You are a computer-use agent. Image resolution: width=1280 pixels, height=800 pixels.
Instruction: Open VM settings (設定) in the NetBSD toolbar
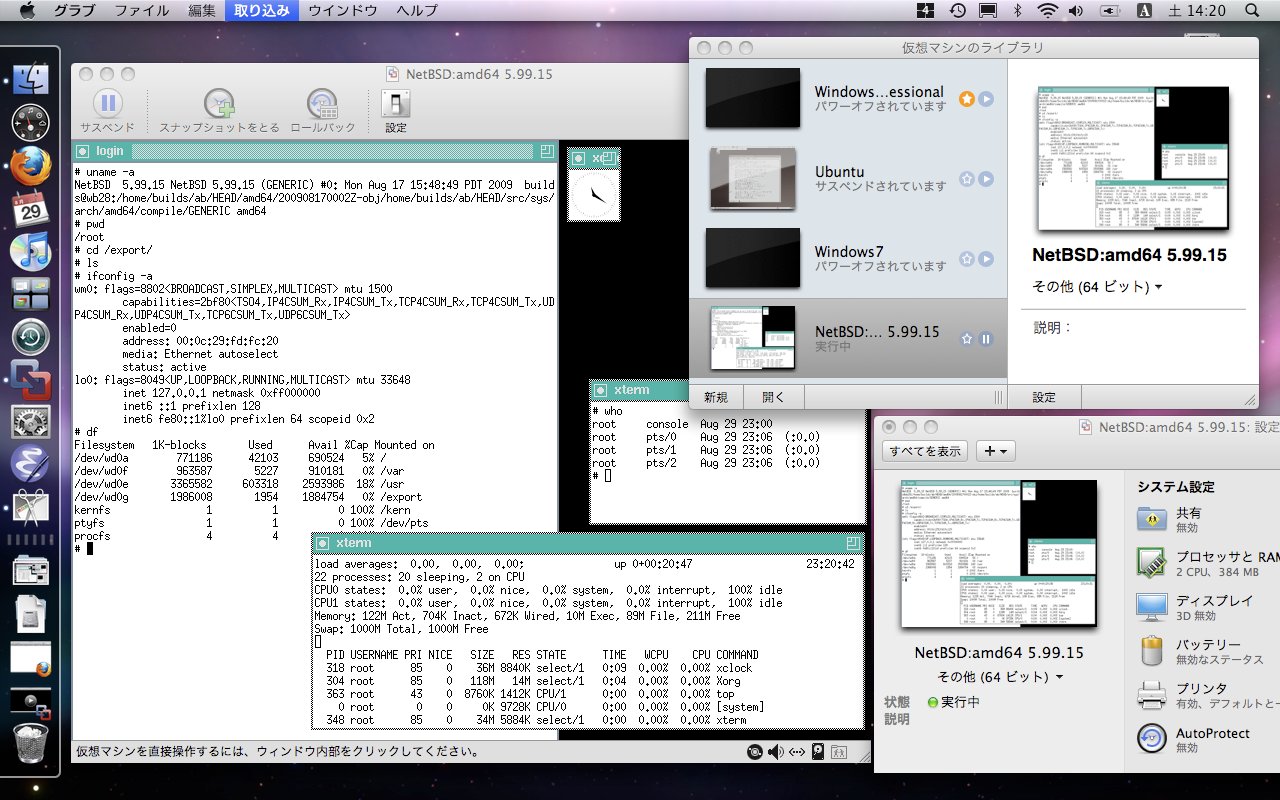pyautogui.click(x=396, y=111)
